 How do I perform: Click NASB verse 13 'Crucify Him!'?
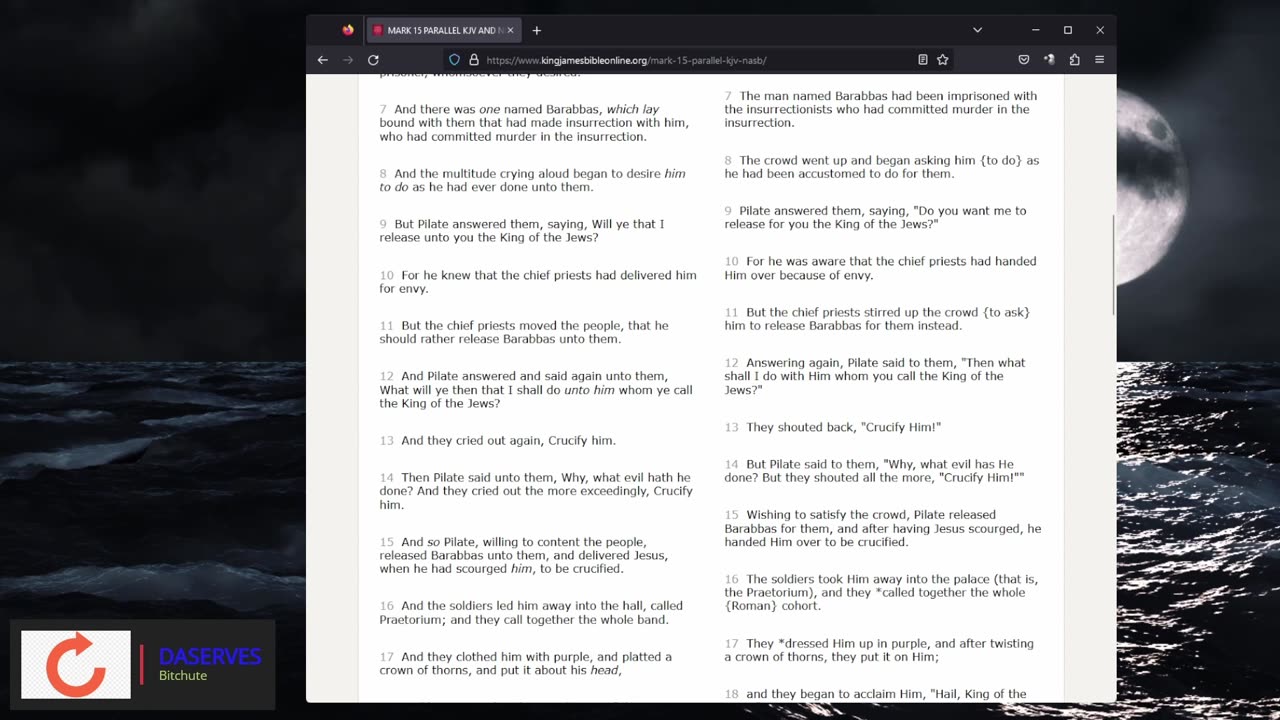click(832, 427)
